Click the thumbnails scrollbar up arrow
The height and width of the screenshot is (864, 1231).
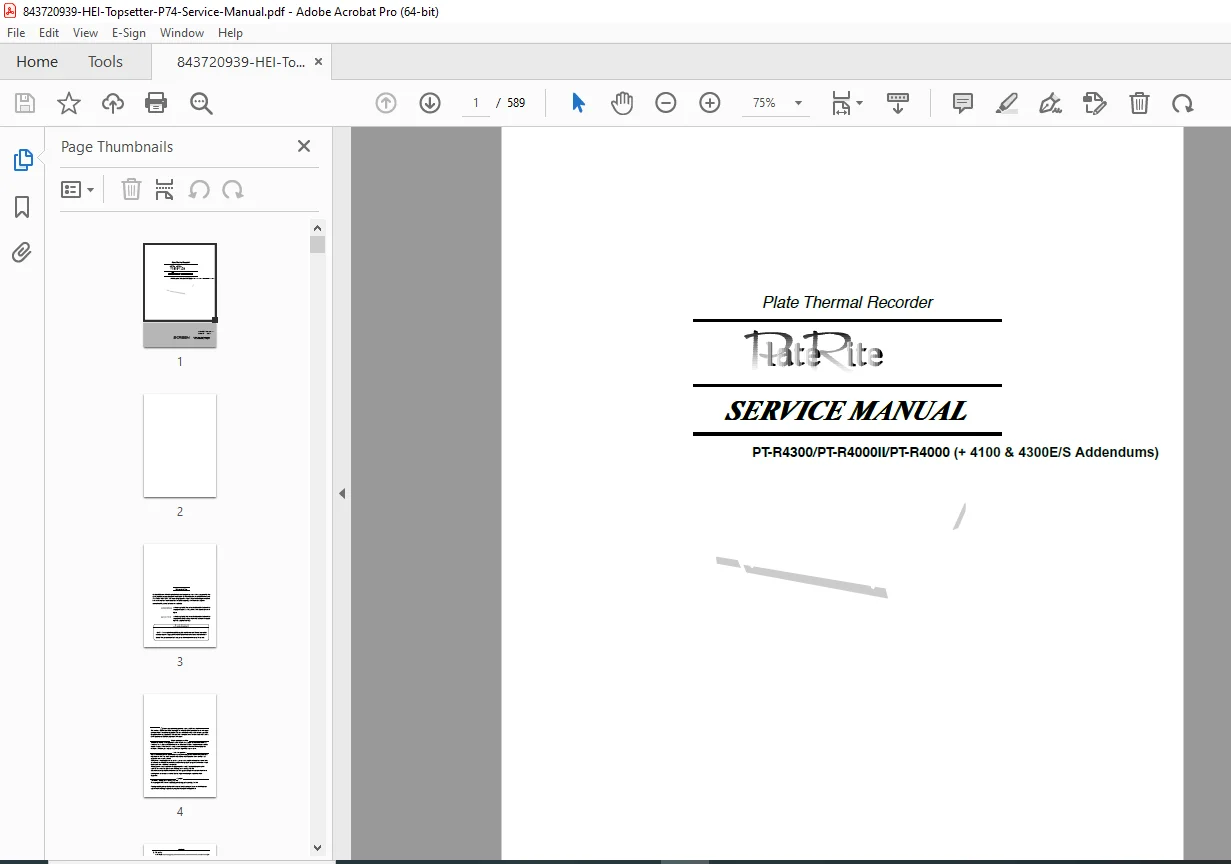click(x=317, y=227)
